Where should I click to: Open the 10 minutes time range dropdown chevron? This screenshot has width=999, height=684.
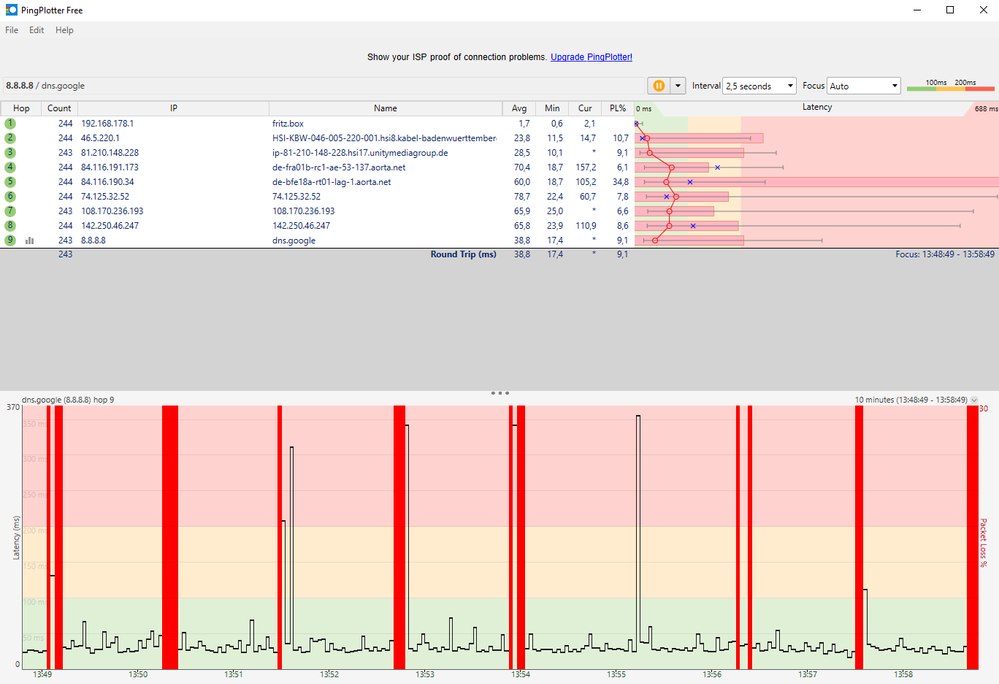coord(974,400)
